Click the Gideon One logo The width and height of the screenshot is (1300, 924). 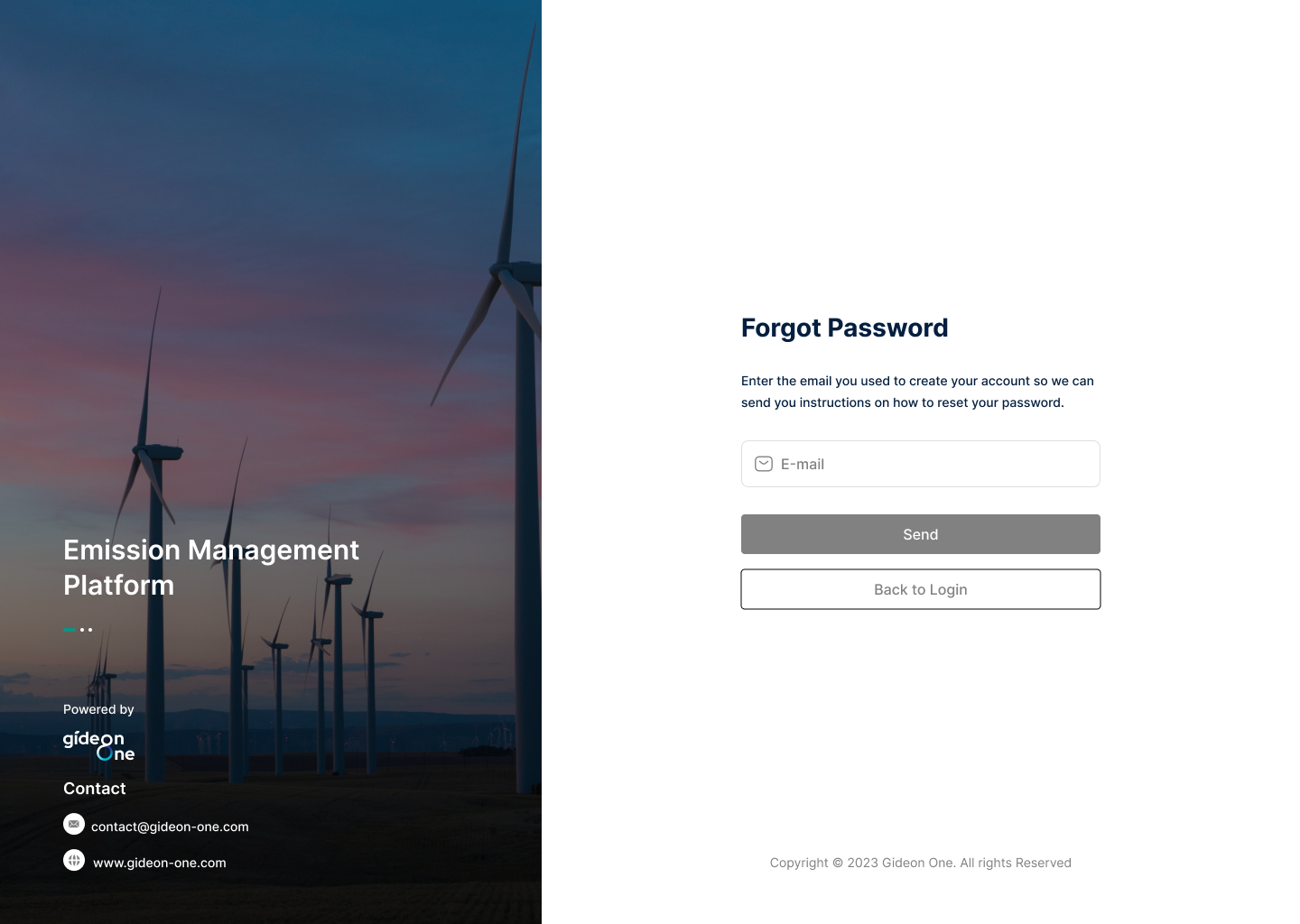tap(98, 745)
